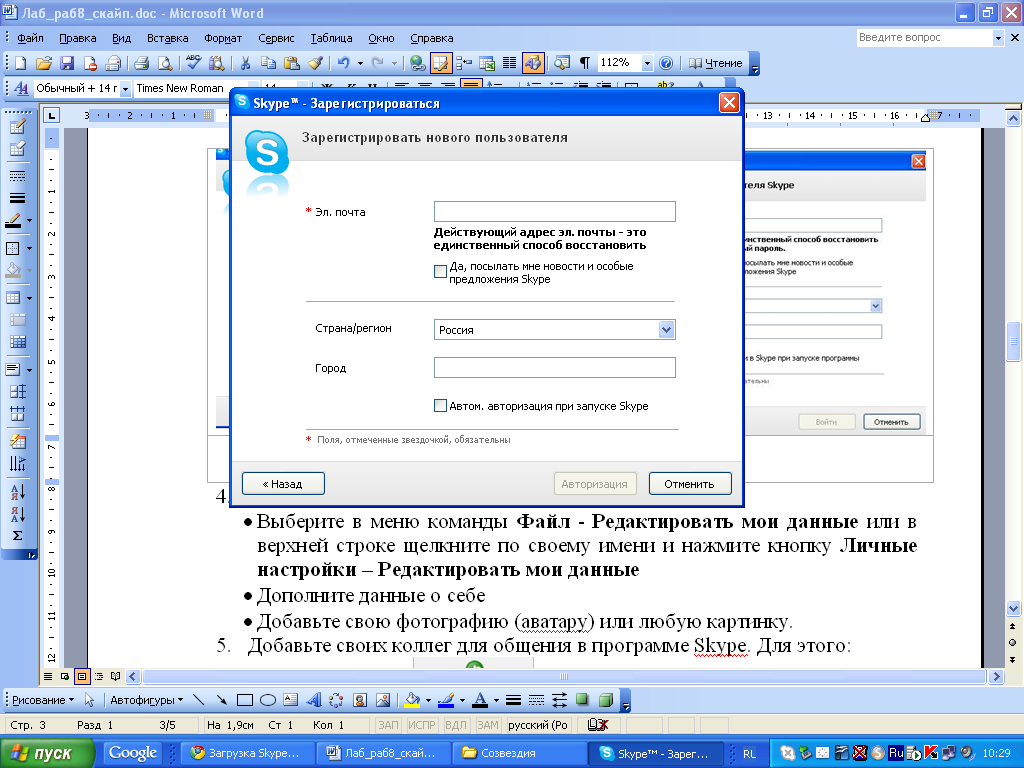This screenshot has height=768, width=1024.
Task: Select the Rectangle drawing tool
Action: coord(245,700)
